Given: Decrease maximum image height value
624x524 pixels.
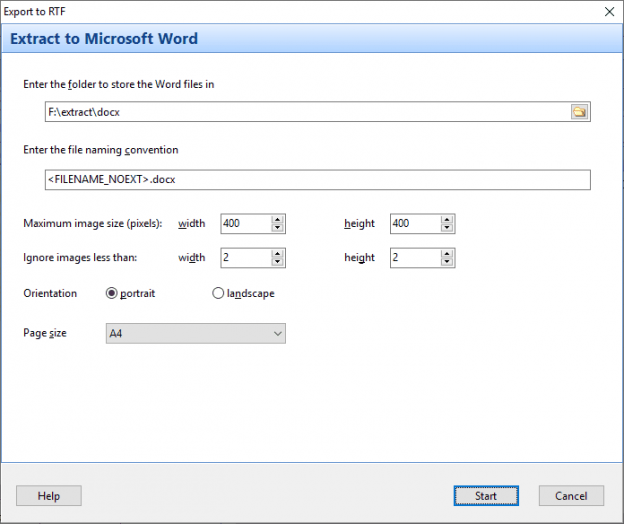Looking at the screenshot, I should (447, 228).
